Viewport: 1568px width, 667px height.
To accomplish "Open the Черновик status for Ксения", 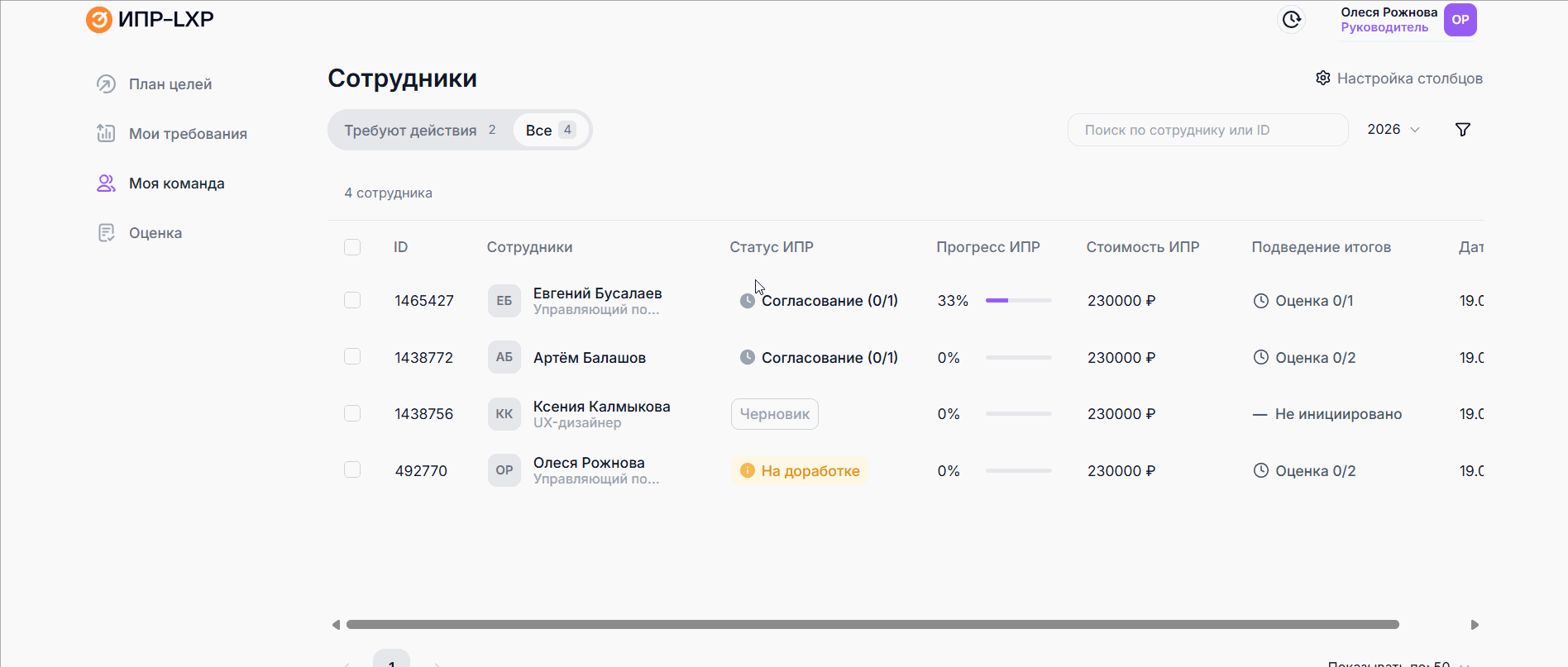I will [x=774, y=414].
